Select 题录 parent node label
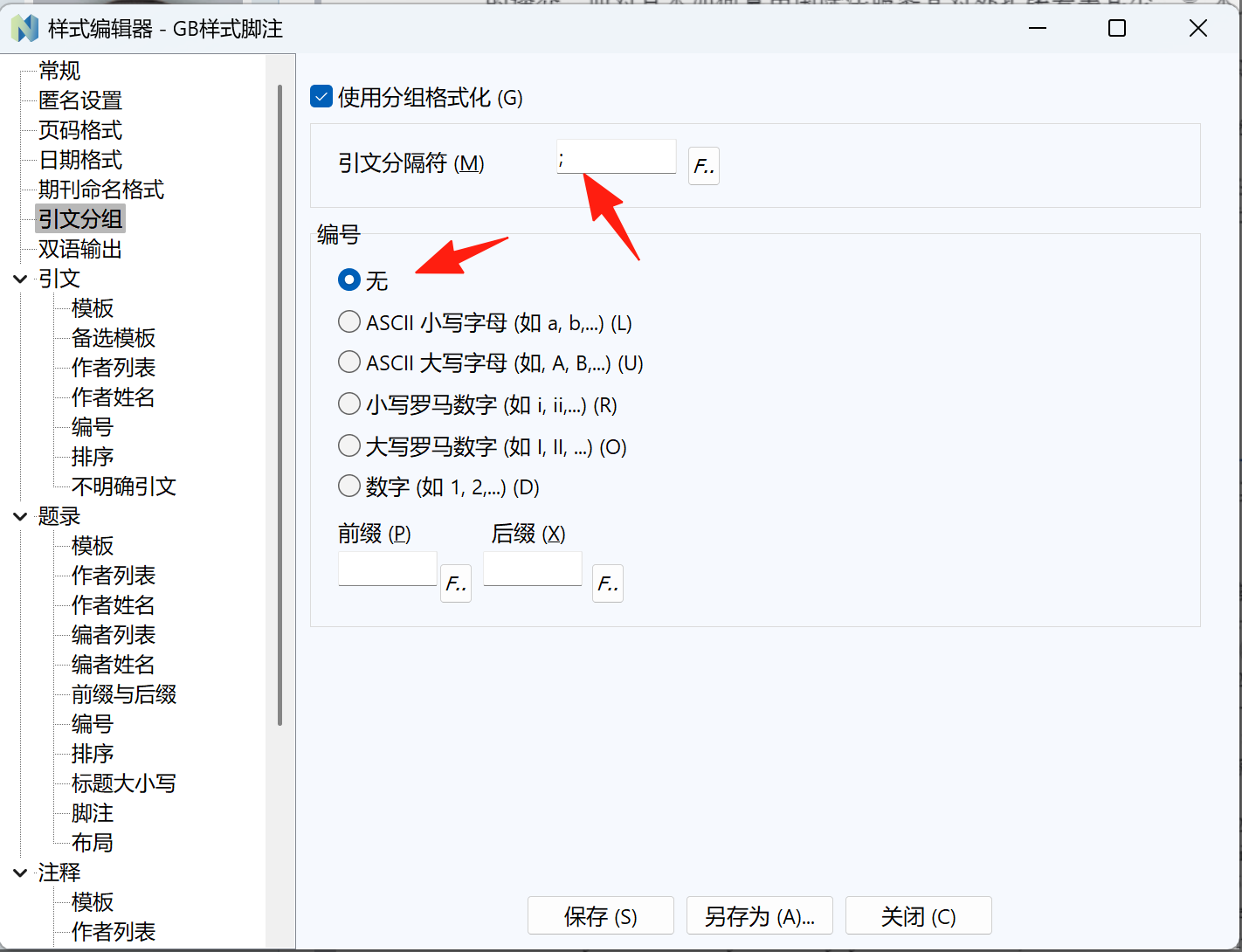 coord(59,516)
